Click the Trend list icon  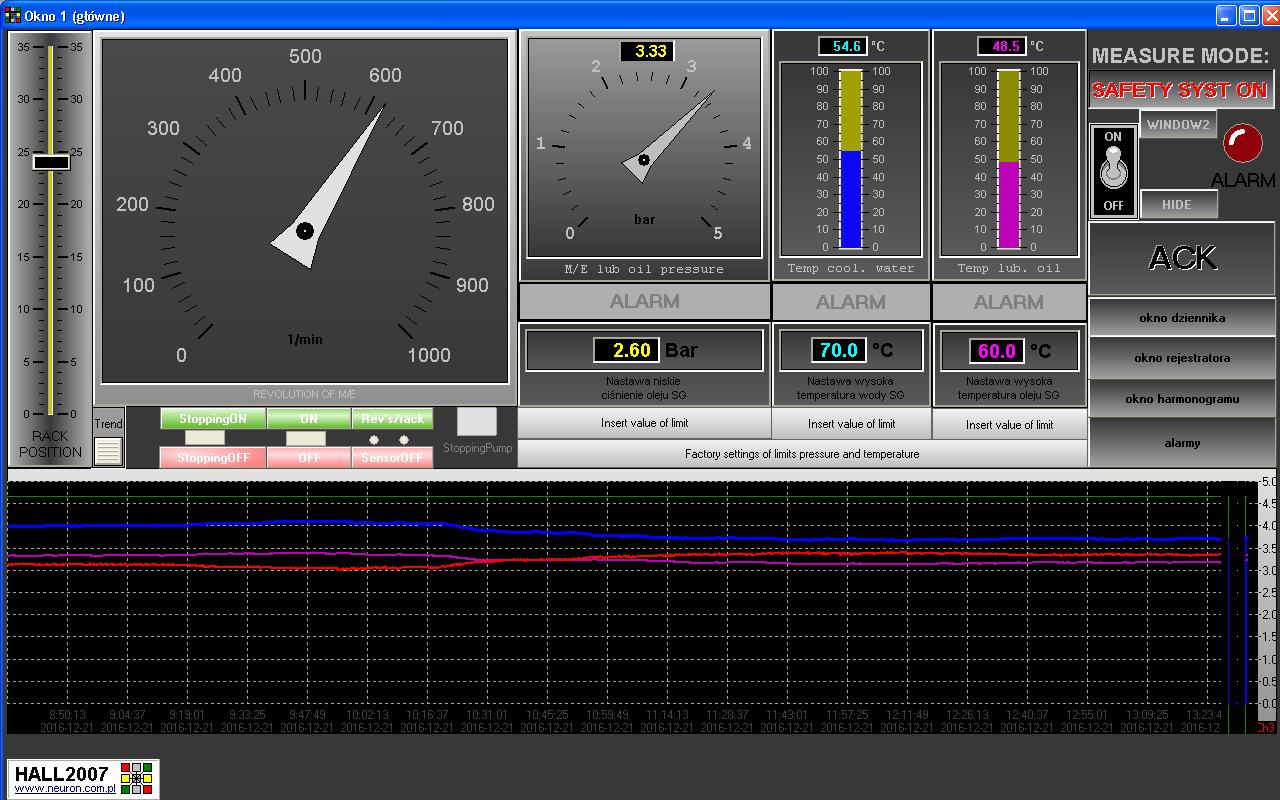click(108, 451)
